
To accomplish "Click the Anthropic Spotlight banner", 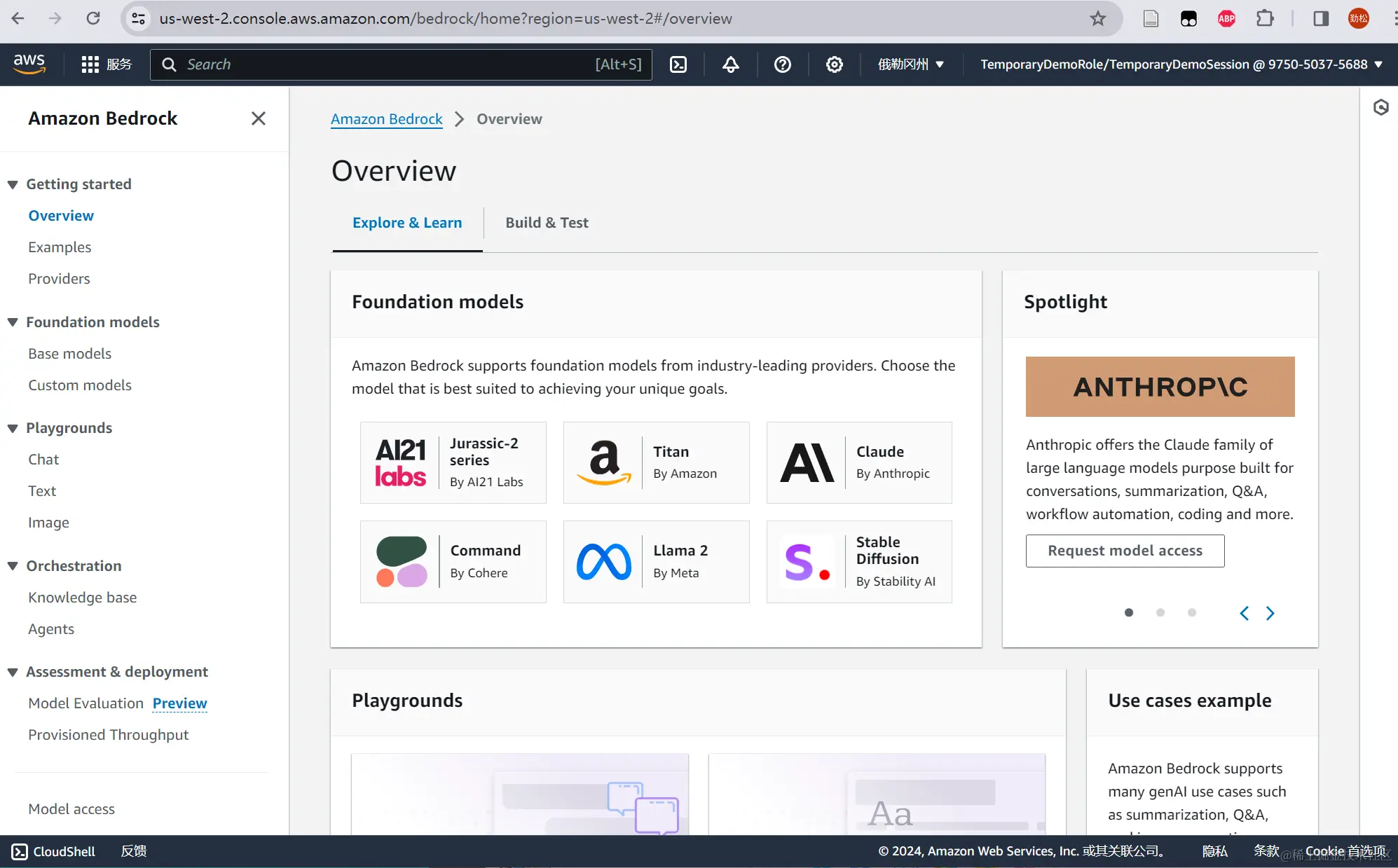I will click(x=1160, y=387).
